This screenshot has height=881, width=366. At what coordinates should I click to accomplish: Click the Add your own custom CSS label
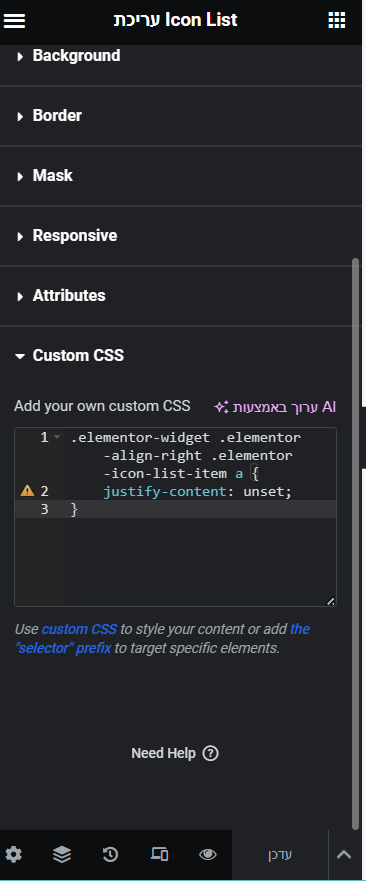click(x=102, y=406)
